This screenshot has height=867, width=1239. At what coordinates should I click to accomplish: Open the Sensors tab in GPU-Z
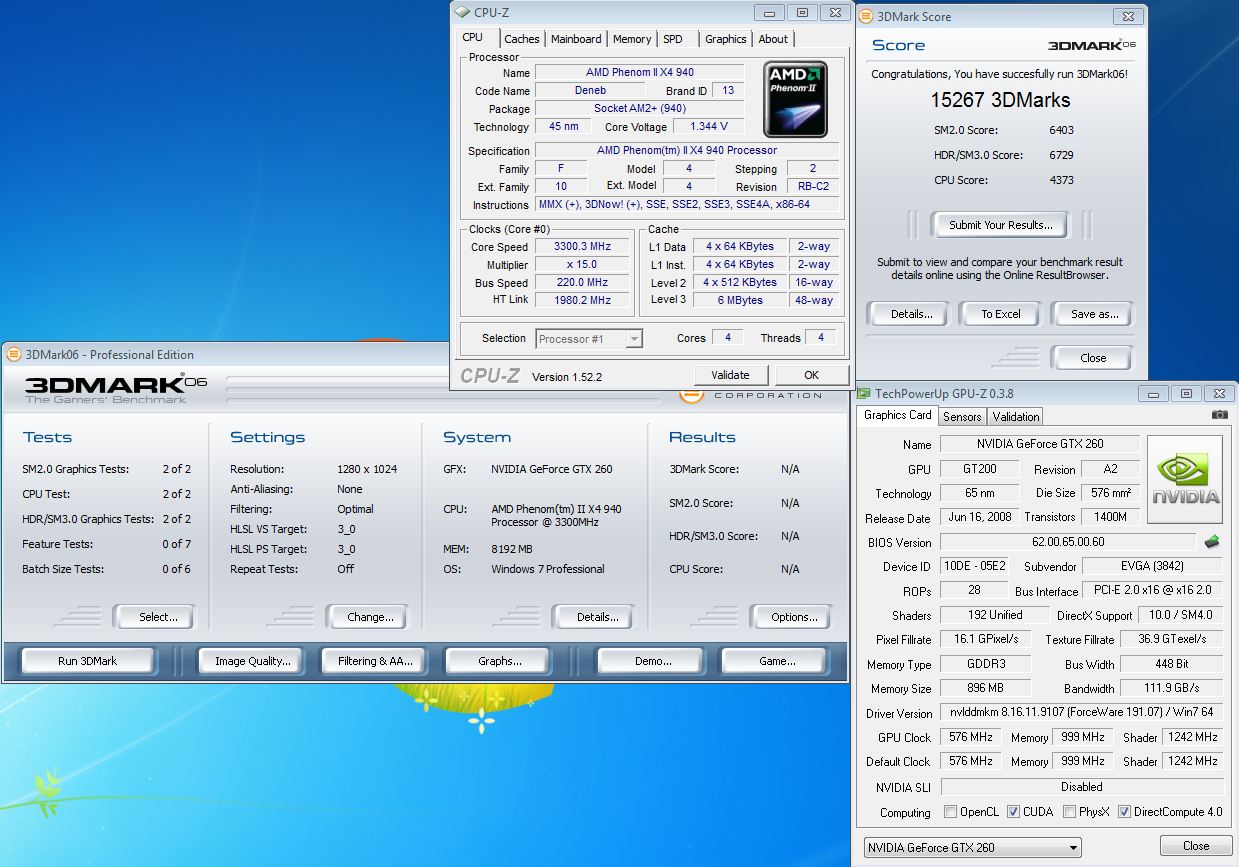click(962, 417)
